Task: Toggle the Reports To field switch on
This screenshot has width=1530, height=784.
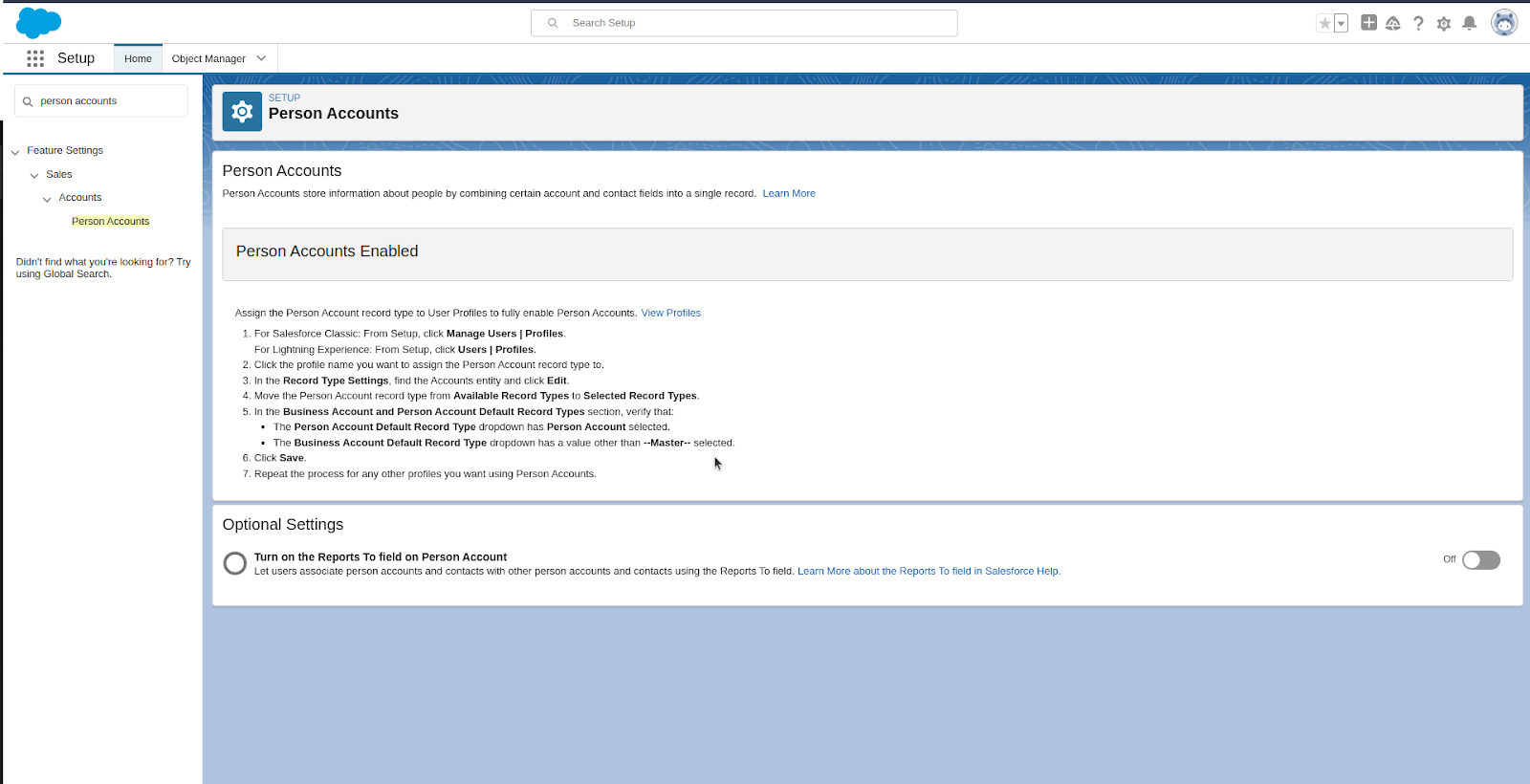Action: click(x=1481, y=560)
